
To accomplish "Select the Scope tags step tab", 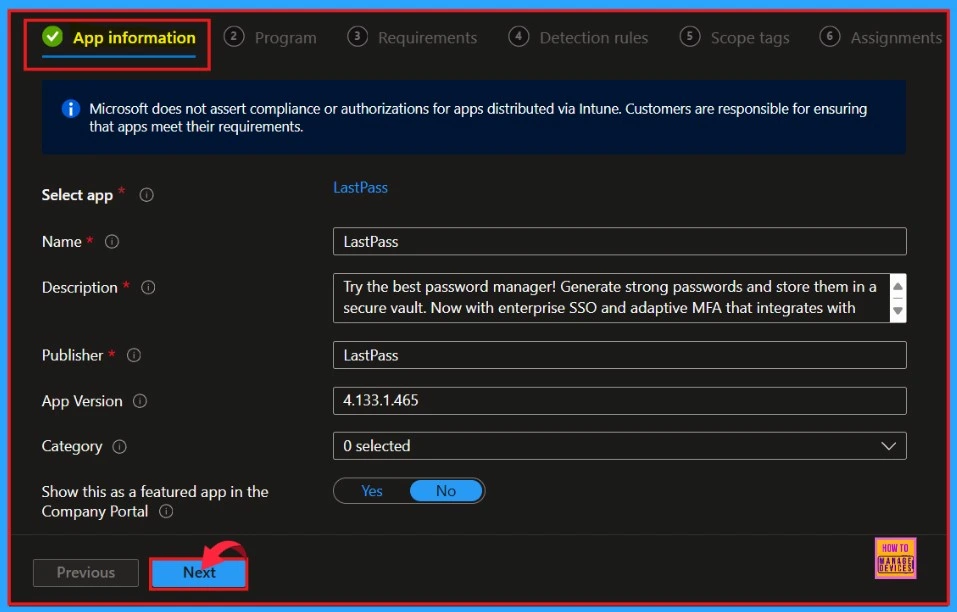I will (x=734, y=38).
